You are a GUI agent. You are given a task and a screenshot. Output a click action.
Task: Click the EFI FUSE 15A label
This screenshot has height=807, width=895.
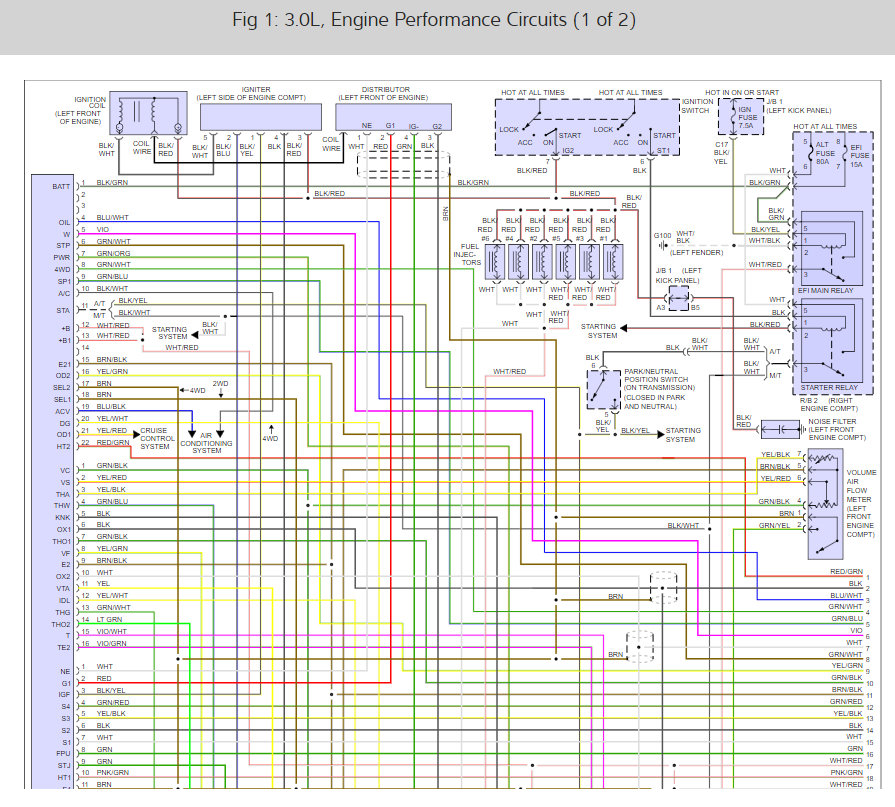[x=860, y=156]
